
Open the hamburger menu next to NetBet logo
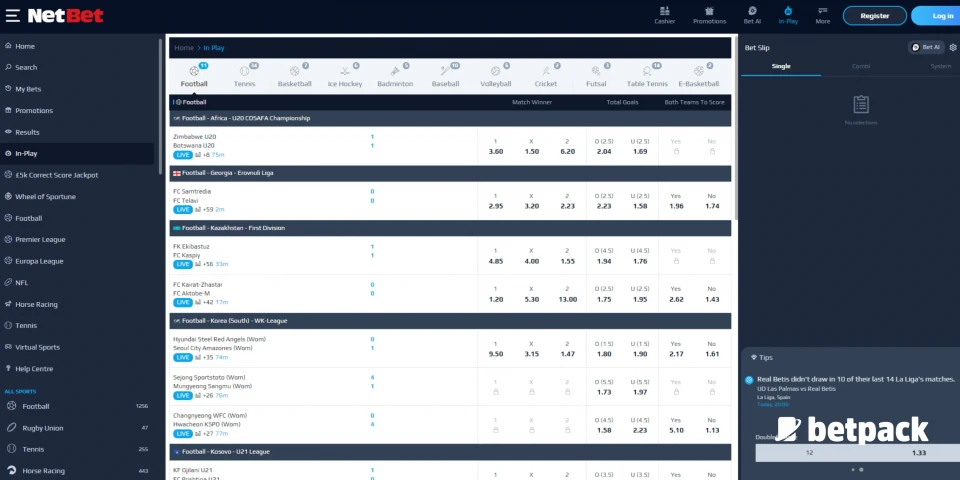[x=12, y=15]
